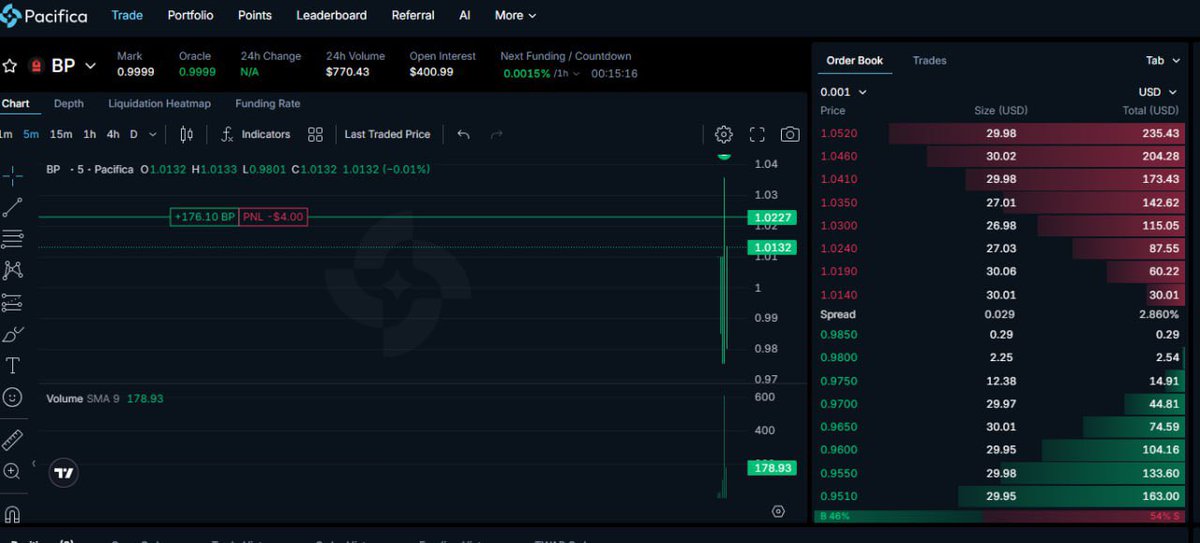1200x543 pixels.
Task: Click the Volume SMA 9 indicator legend
Action: (104, 398)
